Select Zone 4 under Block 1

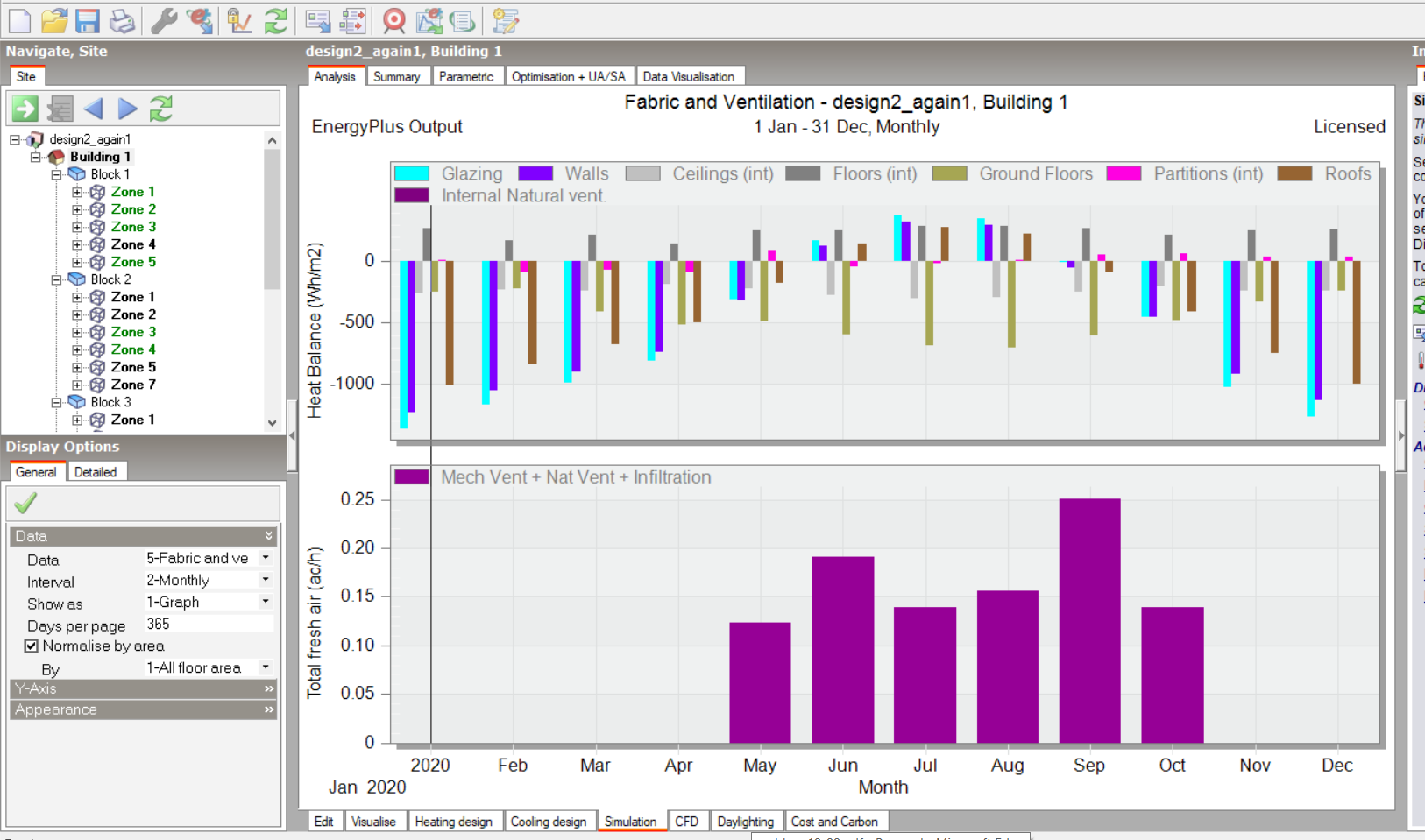133,244
